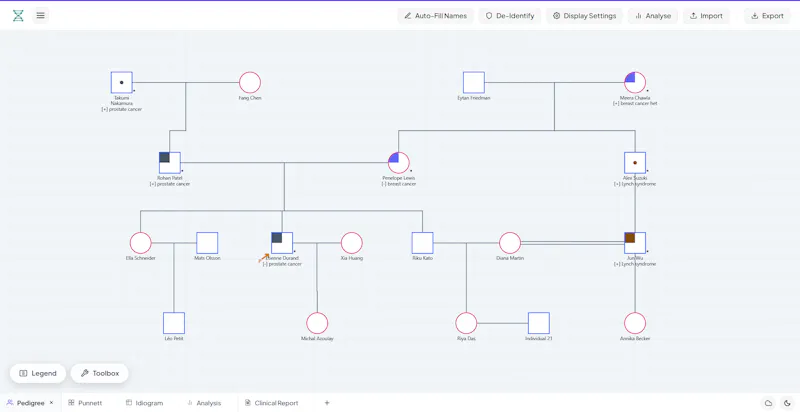800x412 pixels.
Task: Add a new tab with plus
Action: tap(327, 403)
